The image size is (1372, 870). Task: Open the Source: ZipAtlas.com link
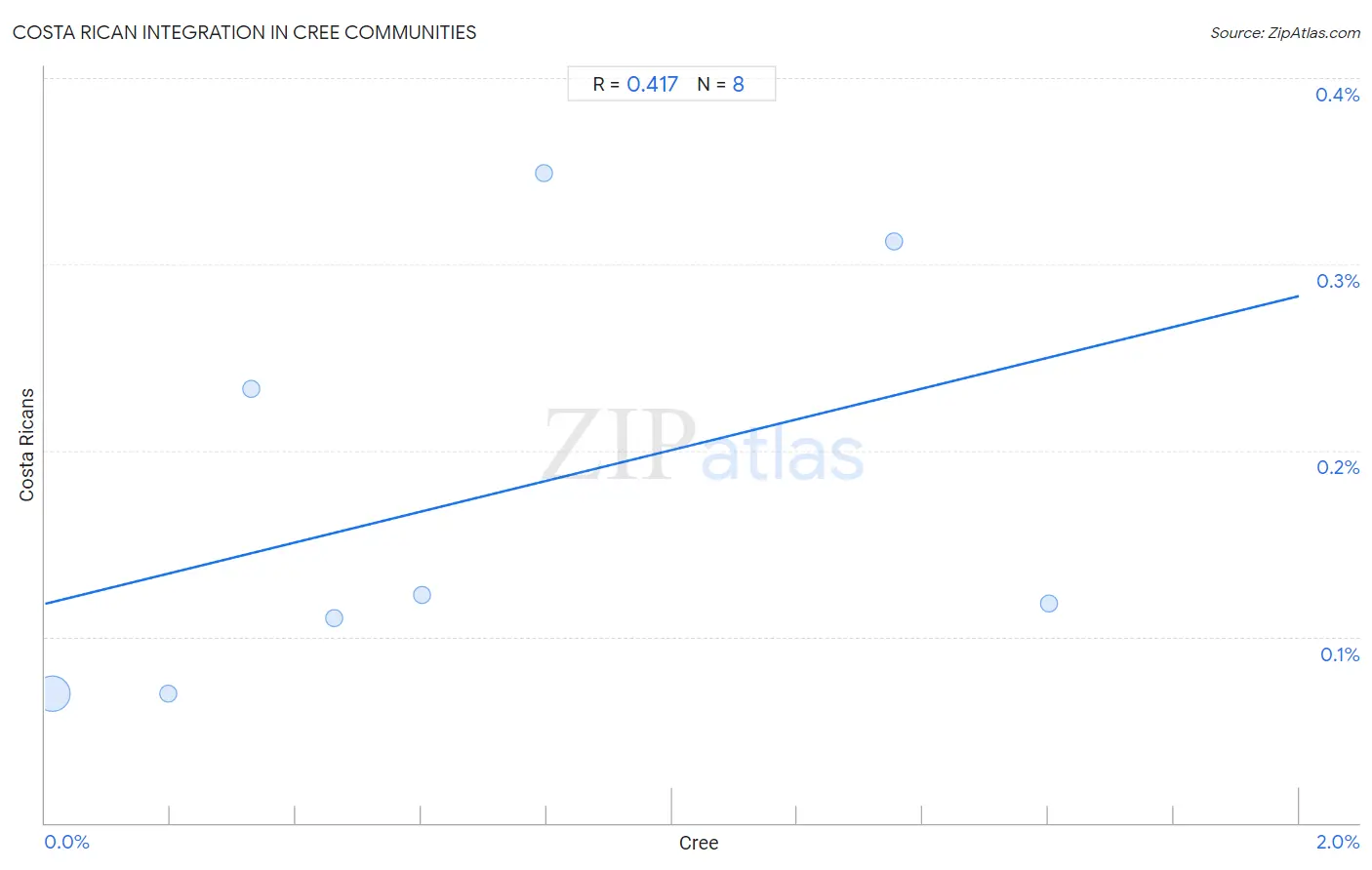click(x=1285, y=32)
